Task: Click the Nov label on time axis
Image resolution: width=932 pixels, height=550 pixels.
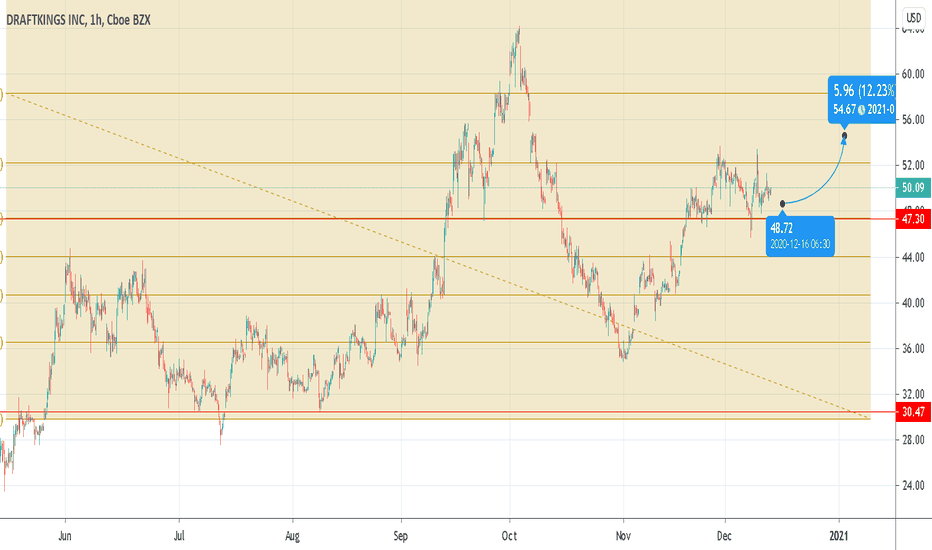Action: coord(623,536)
